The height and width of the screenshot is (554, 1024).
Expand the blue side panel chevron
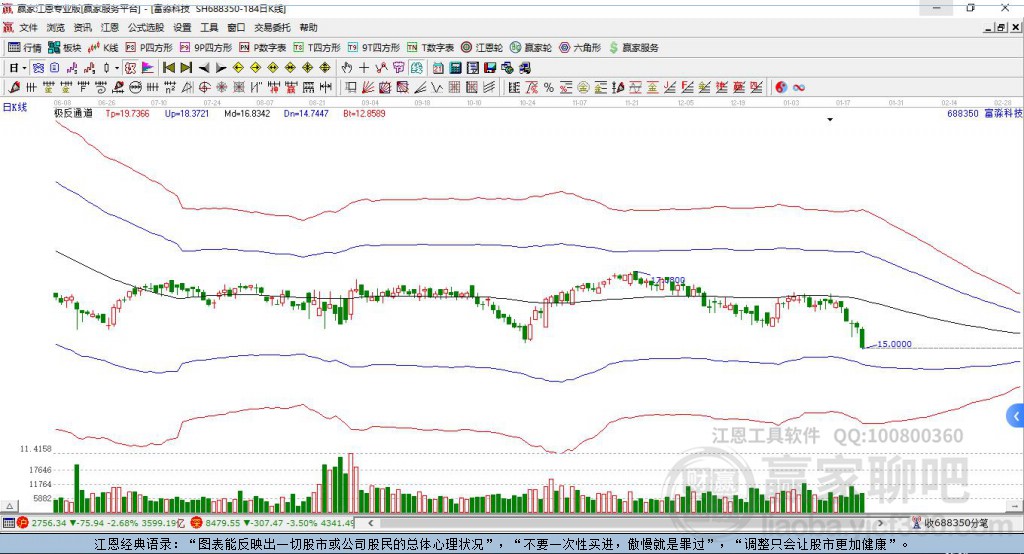click(x=1016, y=416)
